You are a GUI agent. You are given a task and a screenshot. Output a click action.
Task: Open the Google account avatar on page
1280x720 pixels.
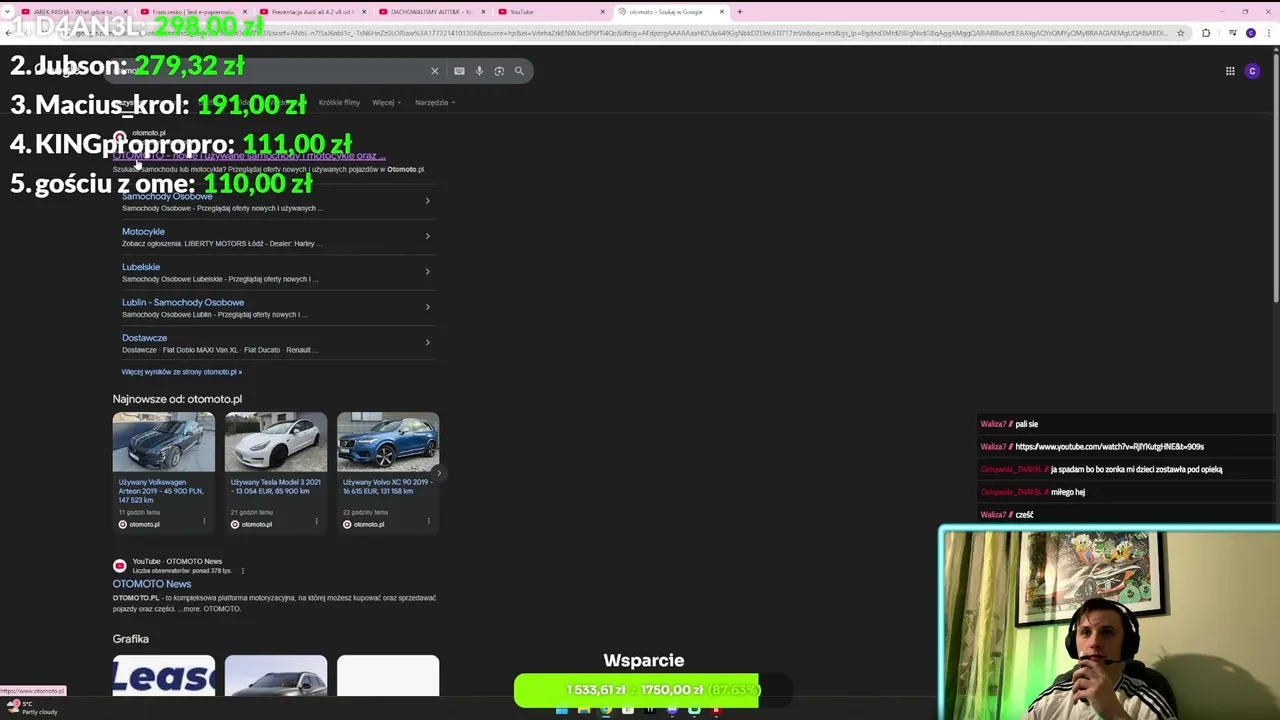(x=1252, y=71)
